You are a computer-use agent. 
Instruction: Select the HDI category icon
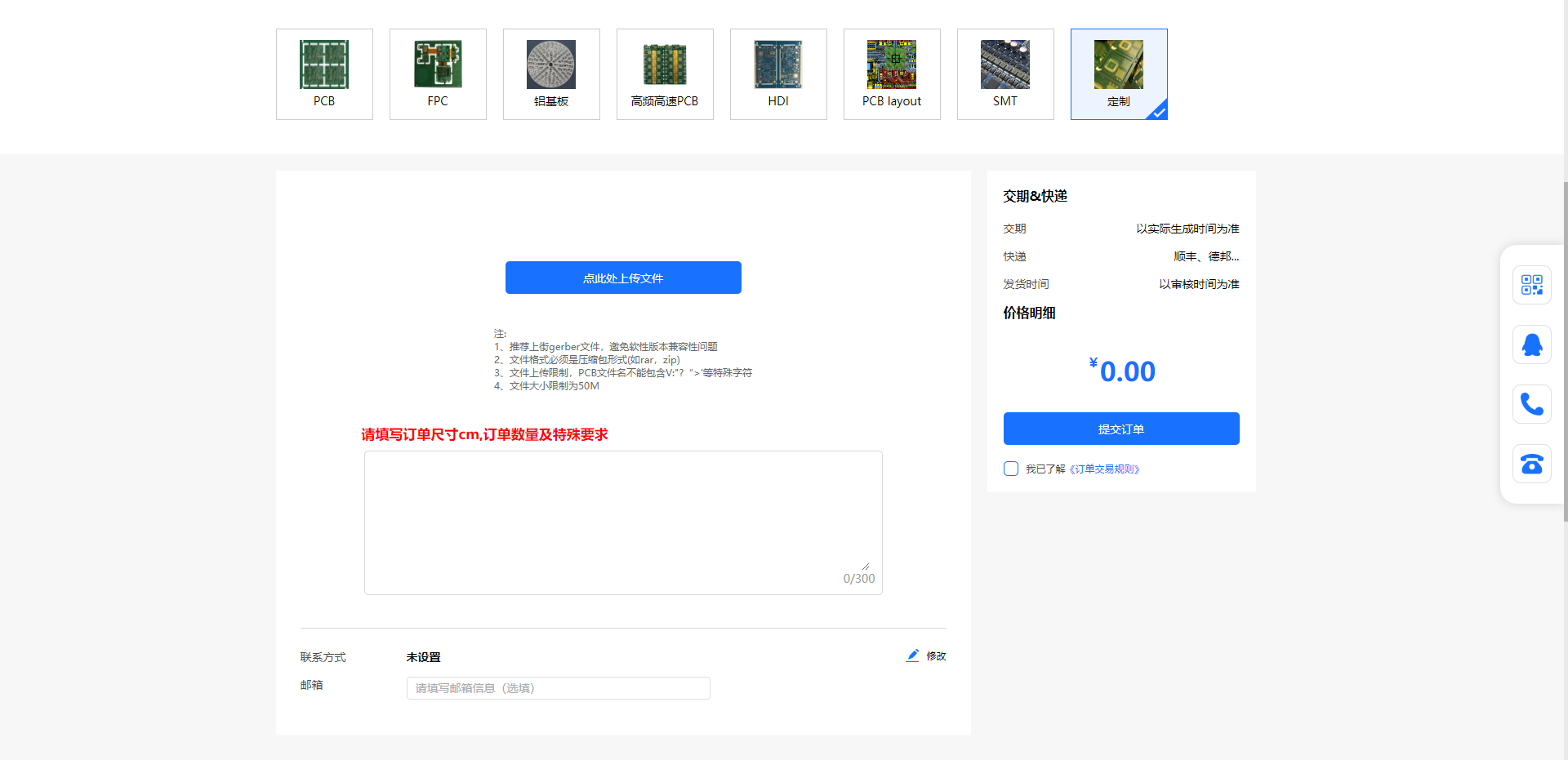(x=778, y=74)
